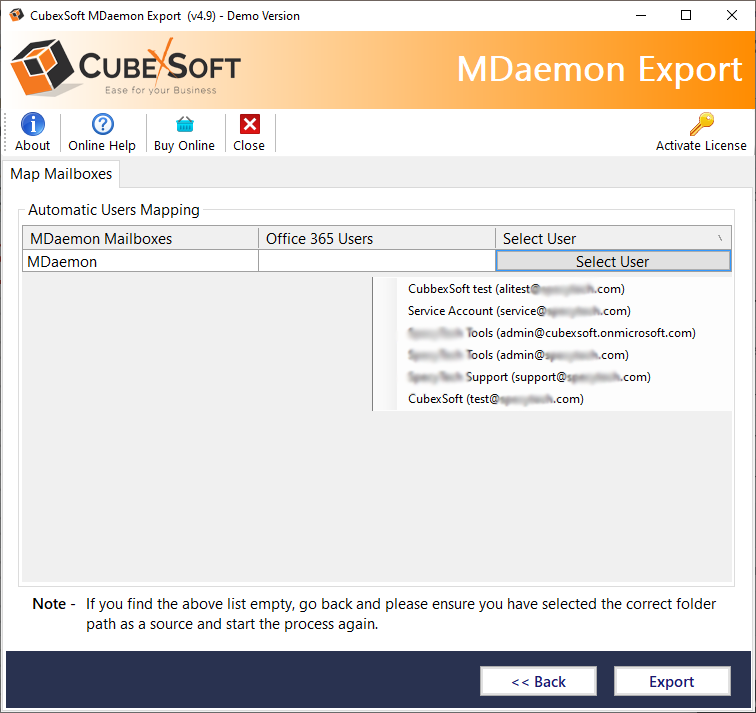Click the Activate License key icon

pyautogui.click(x=701, y=124)
